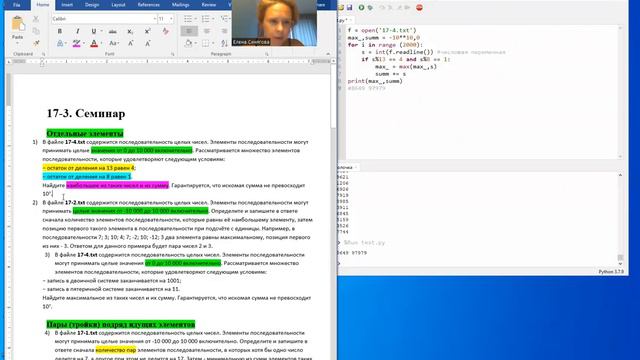Switch to the Design ribbon tab
This screenshot has height=360, width=640.
coord(92,5)
